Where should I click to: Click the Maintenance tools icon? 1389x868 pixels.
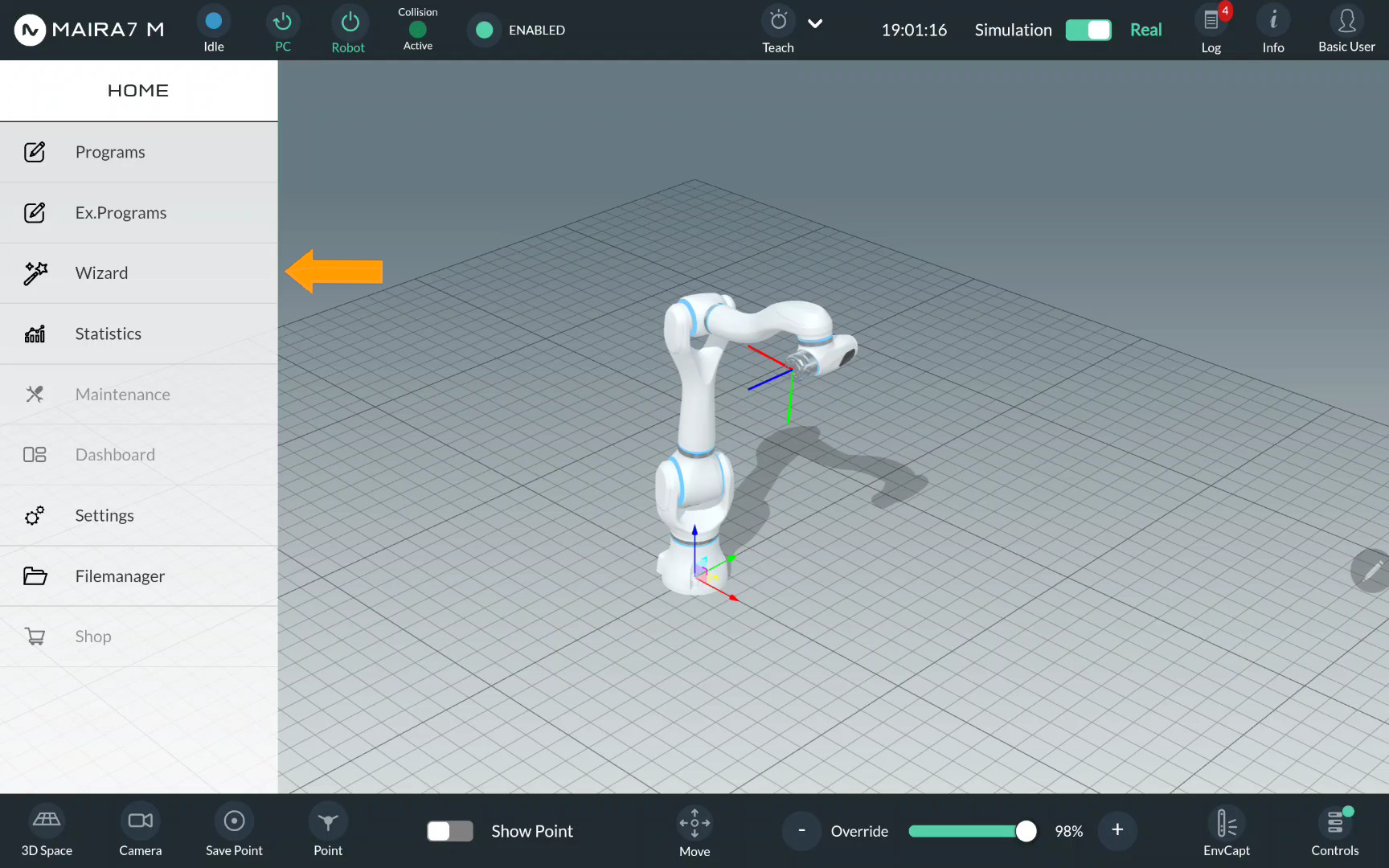pos(35,394)
